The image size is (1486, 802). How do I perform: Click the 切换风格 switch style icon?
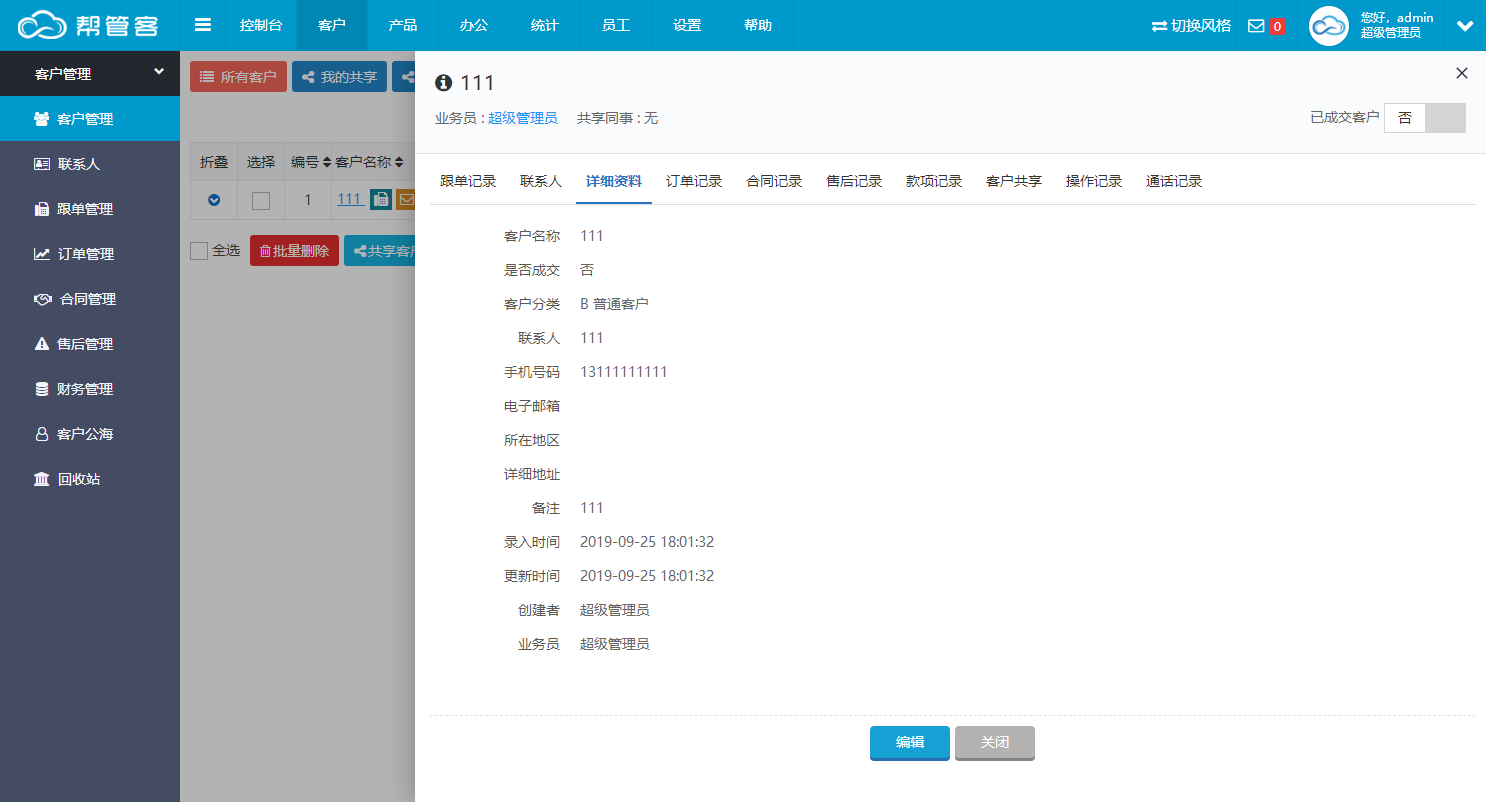(x=1159, y=26)
